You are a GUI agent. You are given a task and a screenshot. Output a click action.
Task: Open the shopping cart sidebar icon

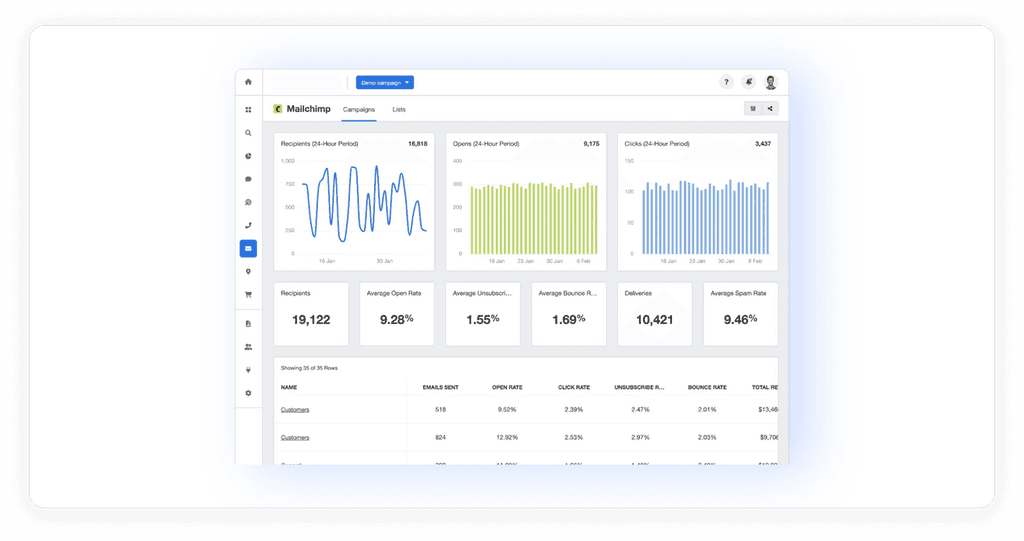(248, 295)
